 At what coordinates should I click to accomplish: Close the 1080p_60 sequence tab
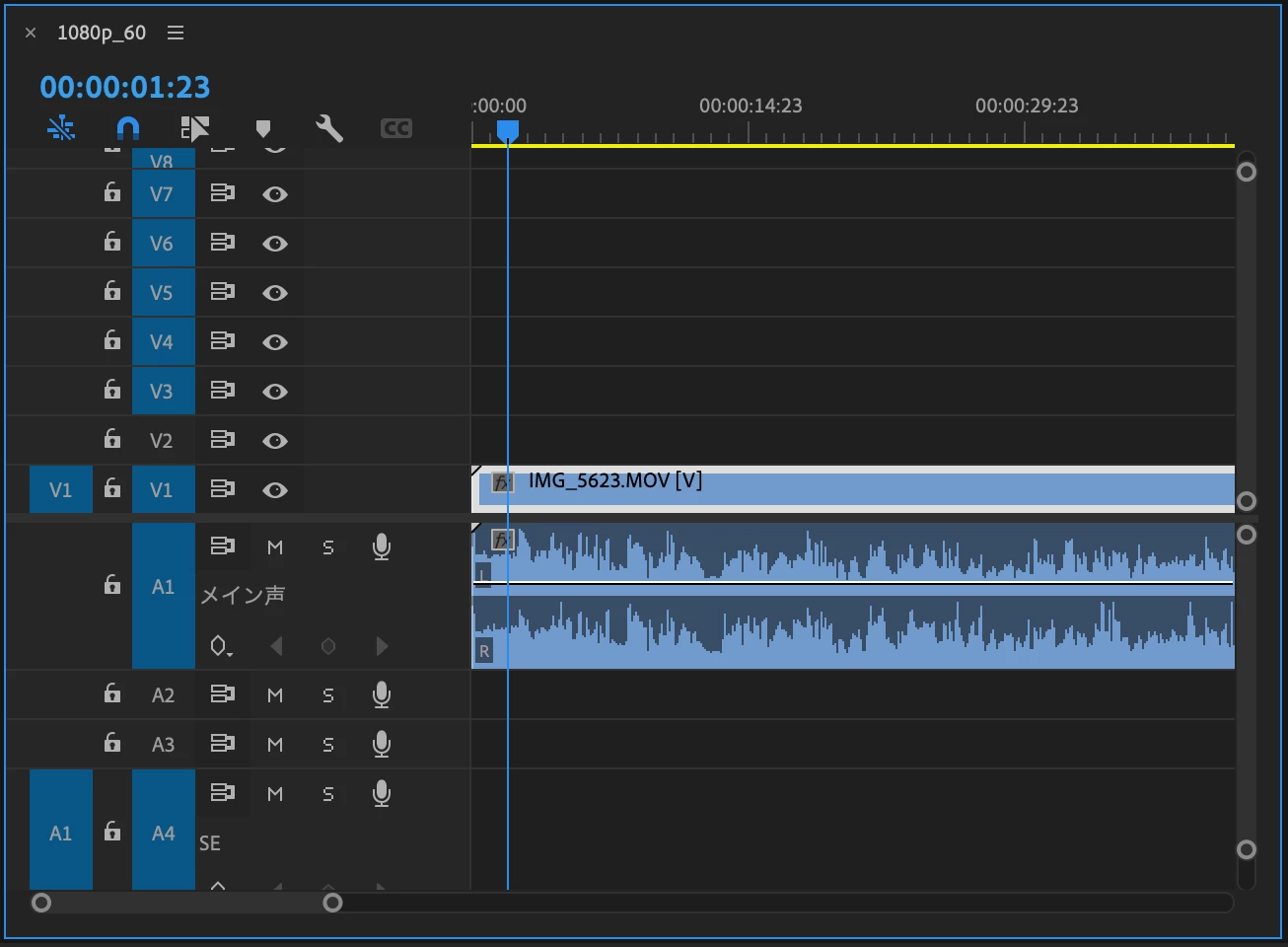coord(31,33)
